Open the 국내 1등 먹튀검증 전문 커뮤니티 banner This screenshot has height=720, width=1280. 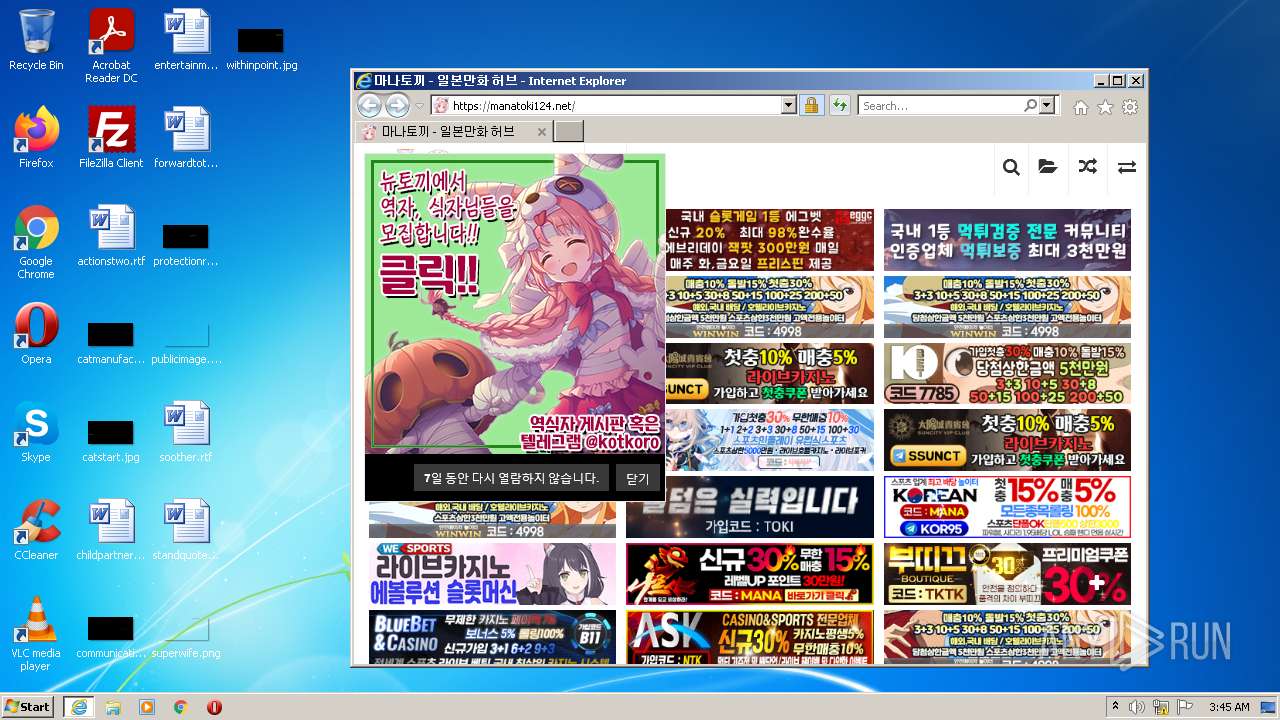pyautogui.click(x=1007, y=240)
